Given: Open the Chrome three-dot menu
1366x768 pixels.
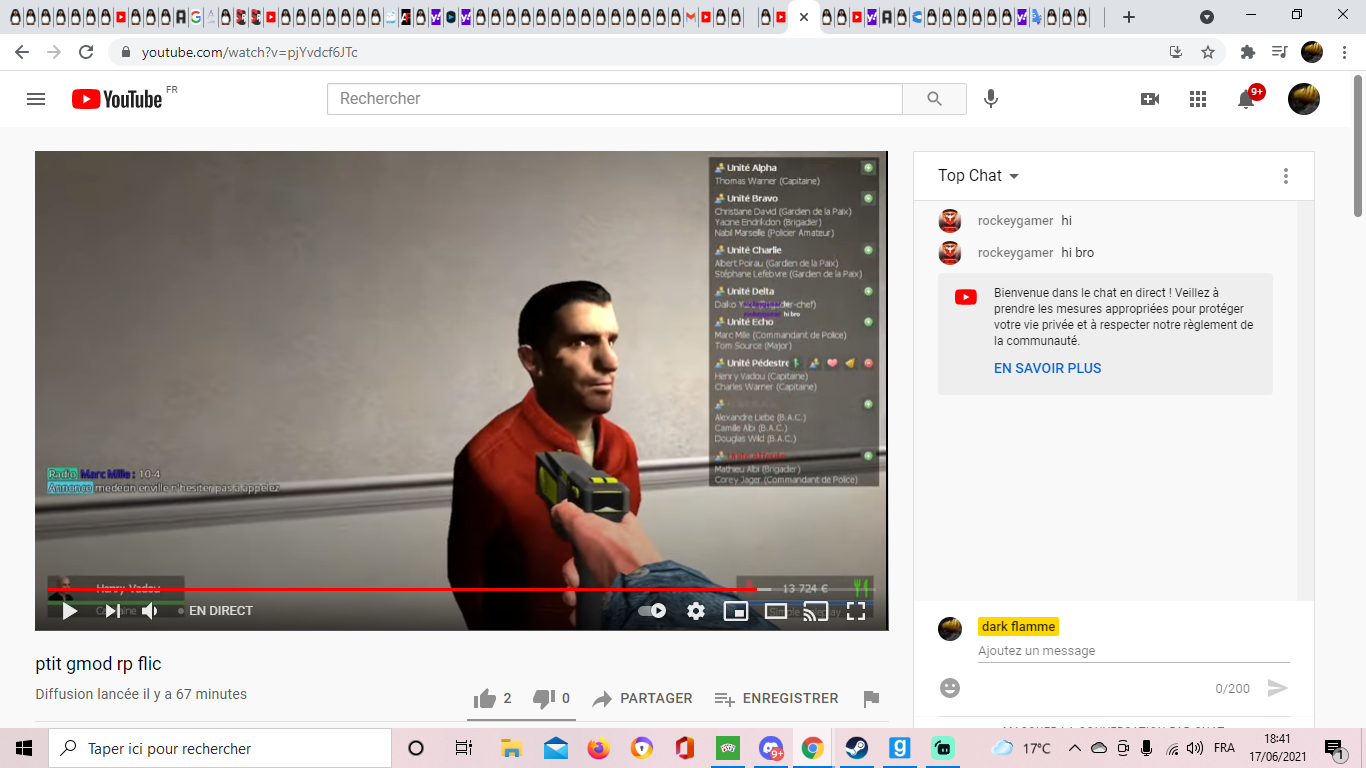Looking at the screenshot, I should pos(1344,52).
